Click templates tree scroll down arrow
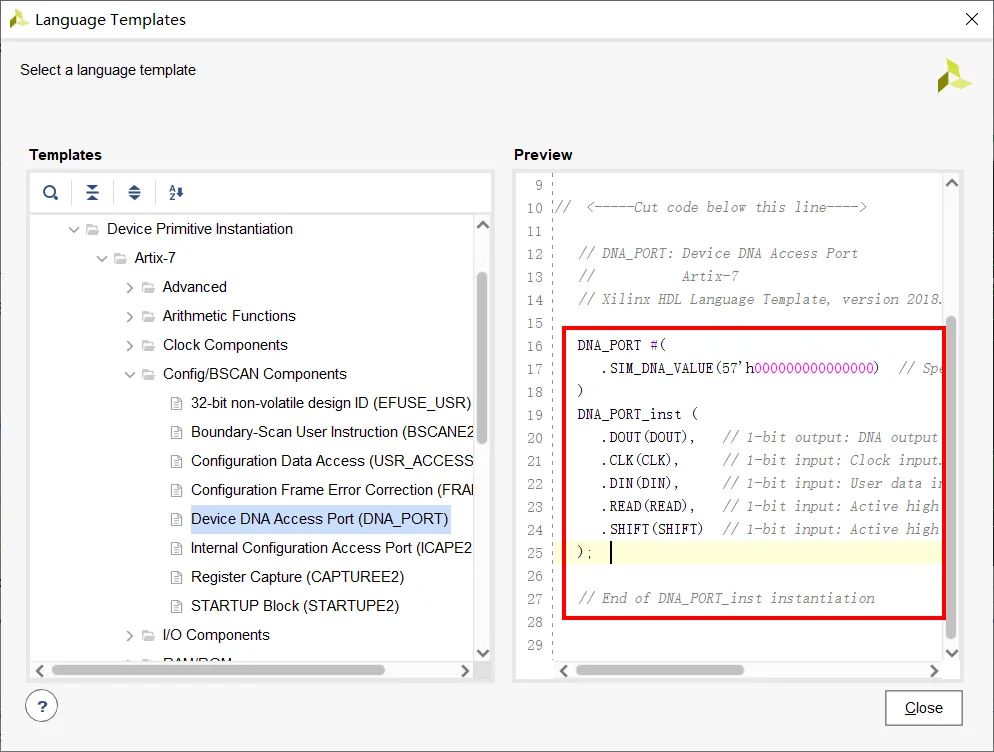 (482, 653)
